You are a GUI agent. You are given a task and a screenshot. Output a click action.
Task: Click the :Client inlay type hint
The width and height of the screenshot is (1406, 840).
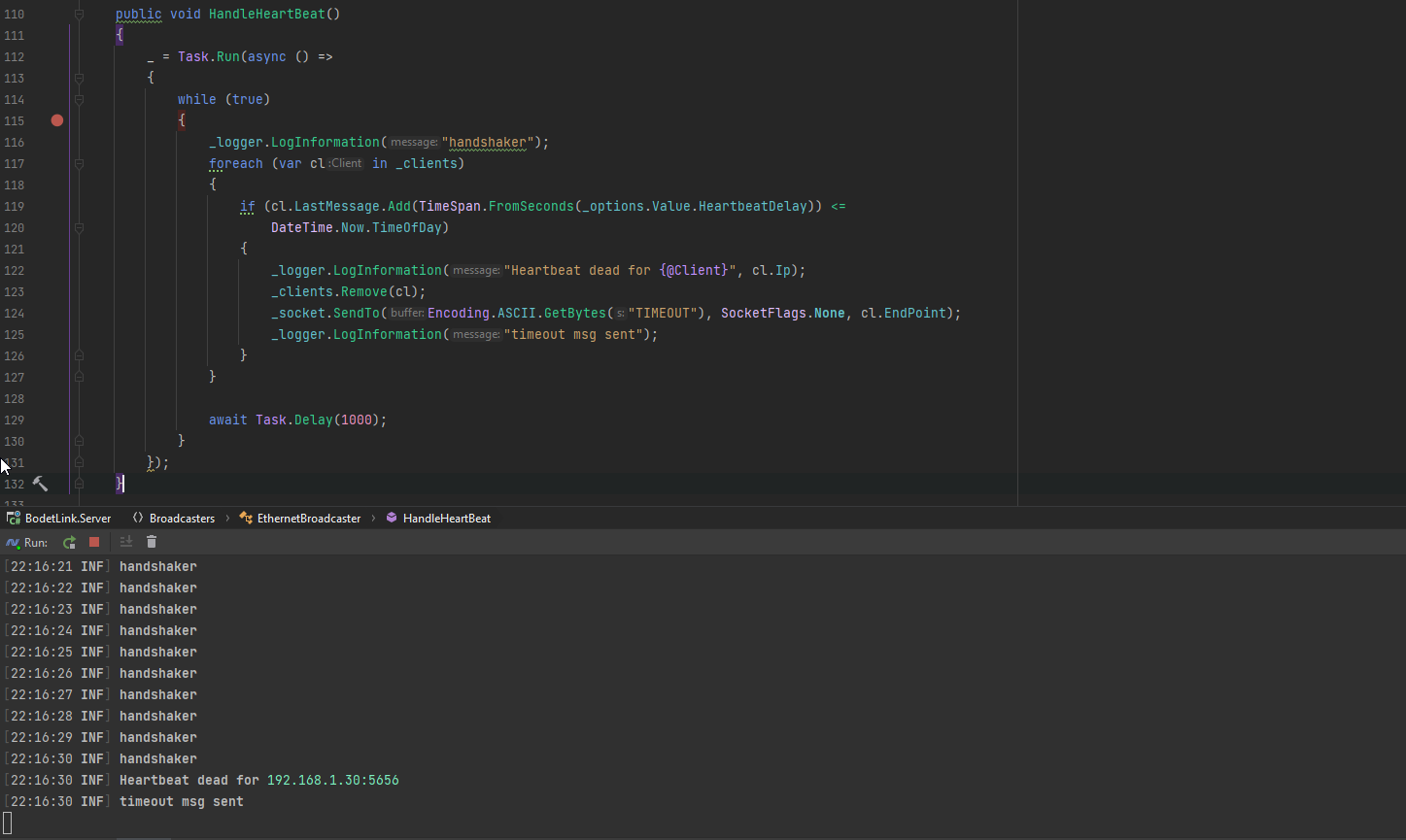click(346, 163)
